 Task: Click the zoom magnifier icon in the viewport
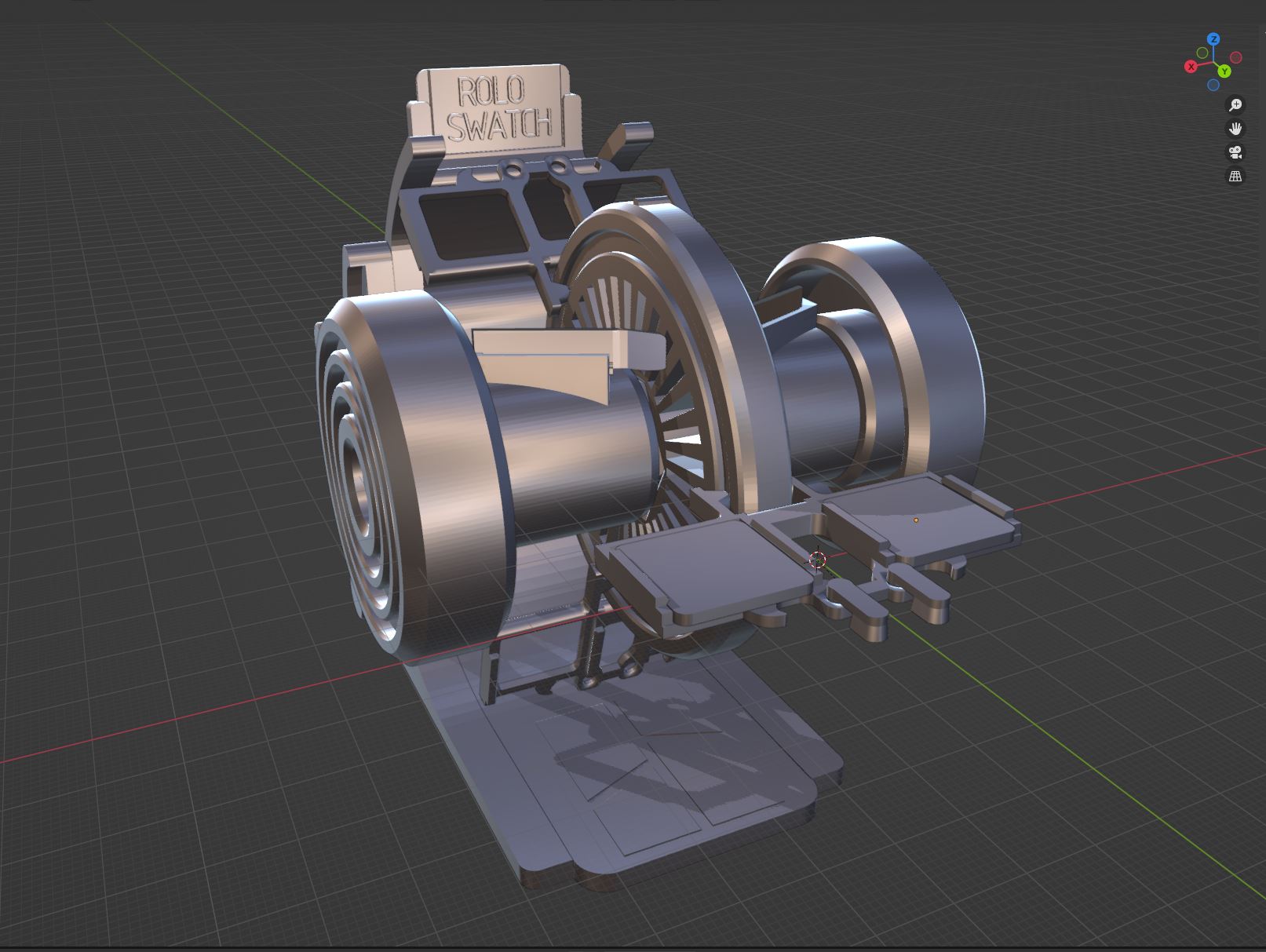click(1235, 104)
